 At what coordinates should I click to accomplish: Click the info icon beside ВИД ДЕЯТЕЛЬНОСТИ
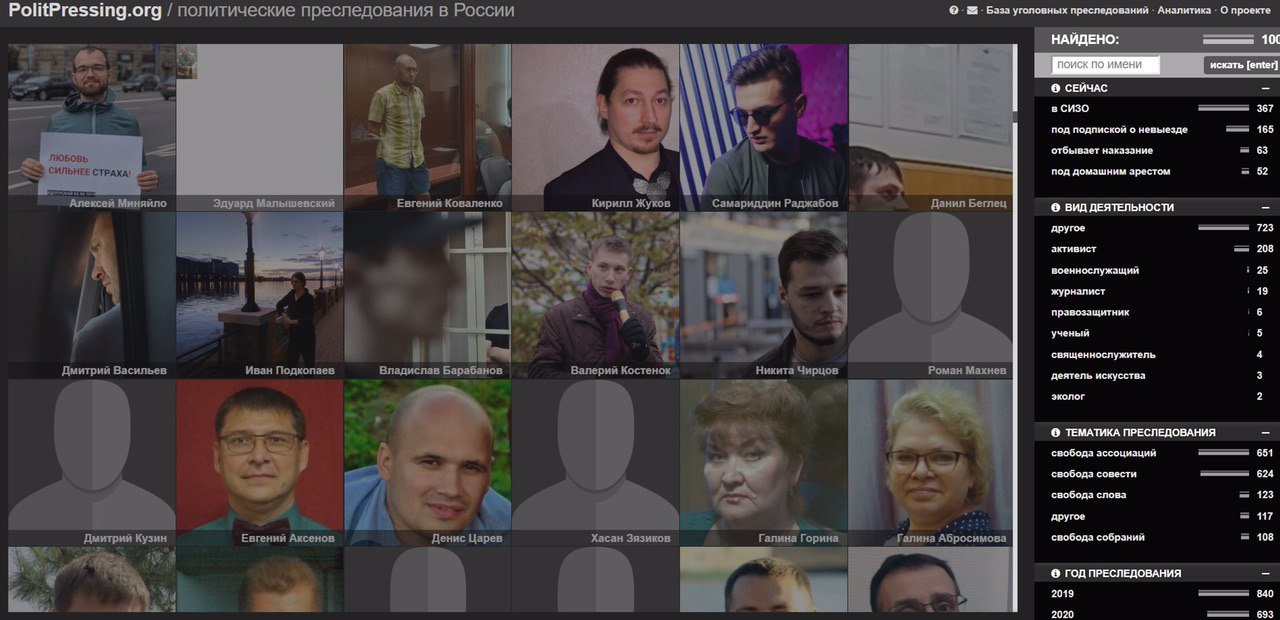(x=1056, y=208)
